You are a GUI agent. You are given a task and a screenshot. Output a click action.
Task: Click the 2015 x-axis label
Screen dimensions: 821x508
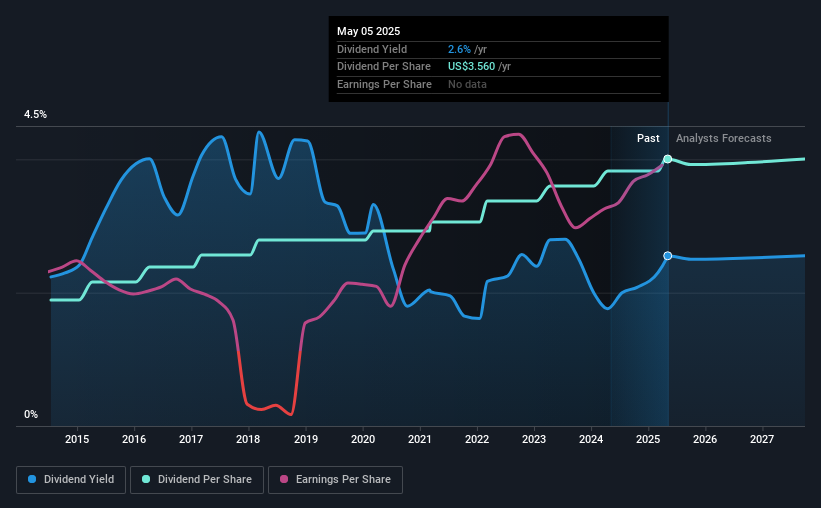(x=77, y=439)
